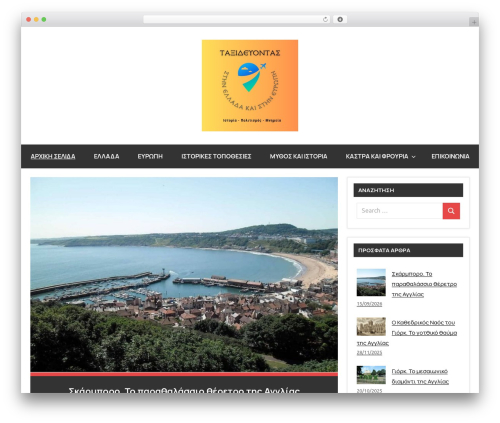Open the ΑΡΧΙΚΗ ΣΕΛΙΔΑ menu item
The image size is (500, 423).
(53, 156)
